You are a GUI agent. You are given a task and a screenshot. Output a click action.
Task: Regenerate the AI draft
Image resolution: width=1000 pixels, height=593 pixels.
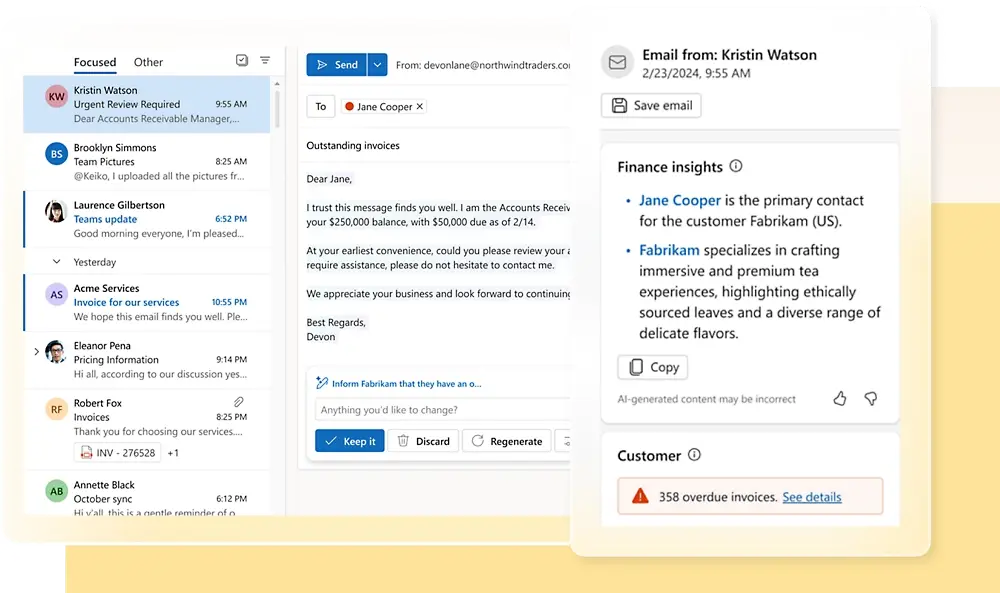pyautogui.click(x=507, y=441)
